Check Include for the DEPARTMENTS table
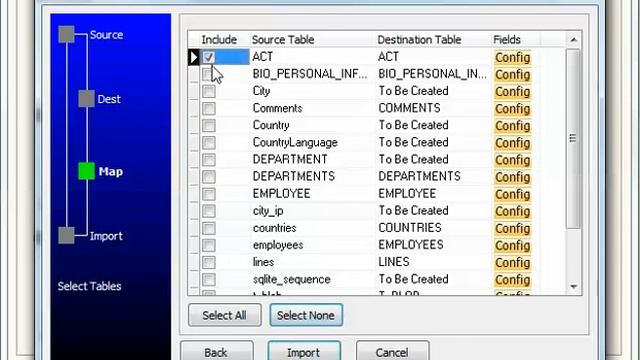The height and width of the screenshot is (360, 640). pyautogui.click(x=209, y=177)
